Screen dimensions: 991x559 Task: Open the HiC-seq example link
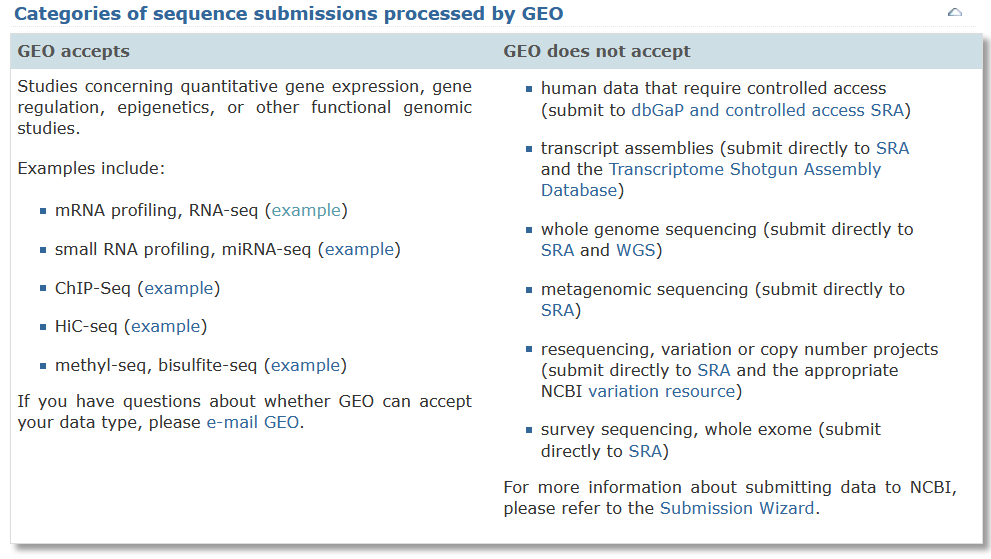coord(166,326)
